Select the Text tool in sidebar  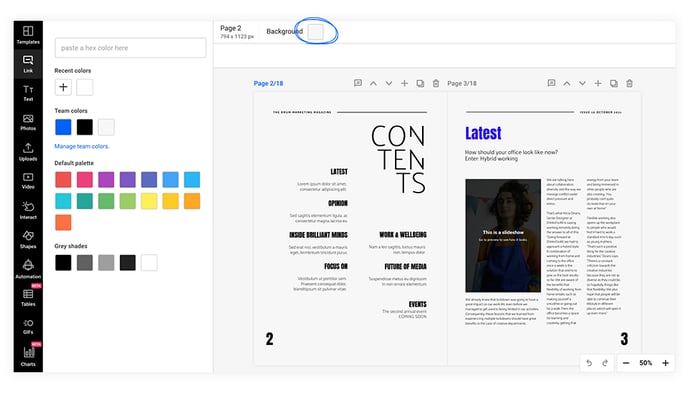coord(28,93)
